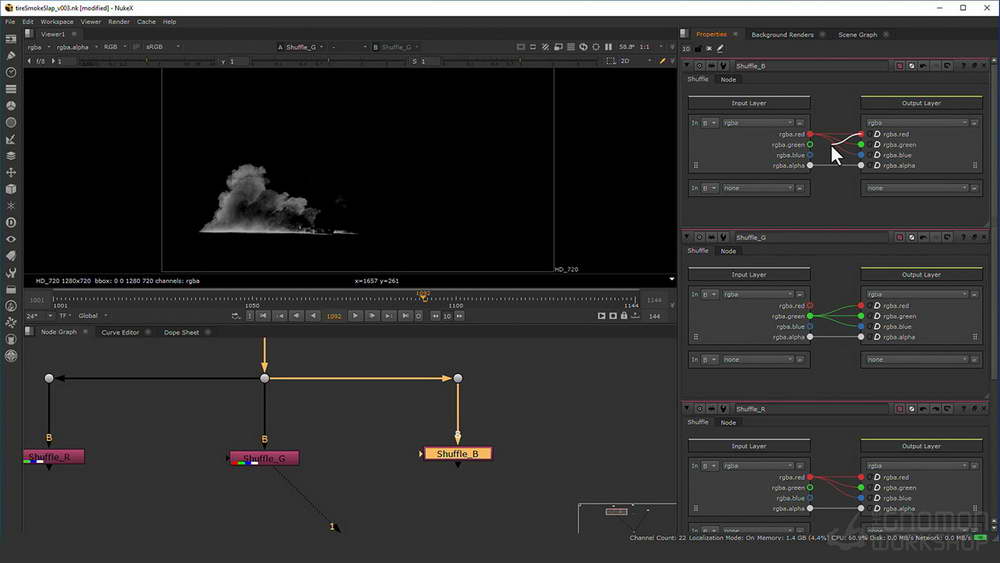The width and height of the screenshot is (1000, 563).
Task: Open the MetaData nodes tag icon
Action: (x=11, y=256)
